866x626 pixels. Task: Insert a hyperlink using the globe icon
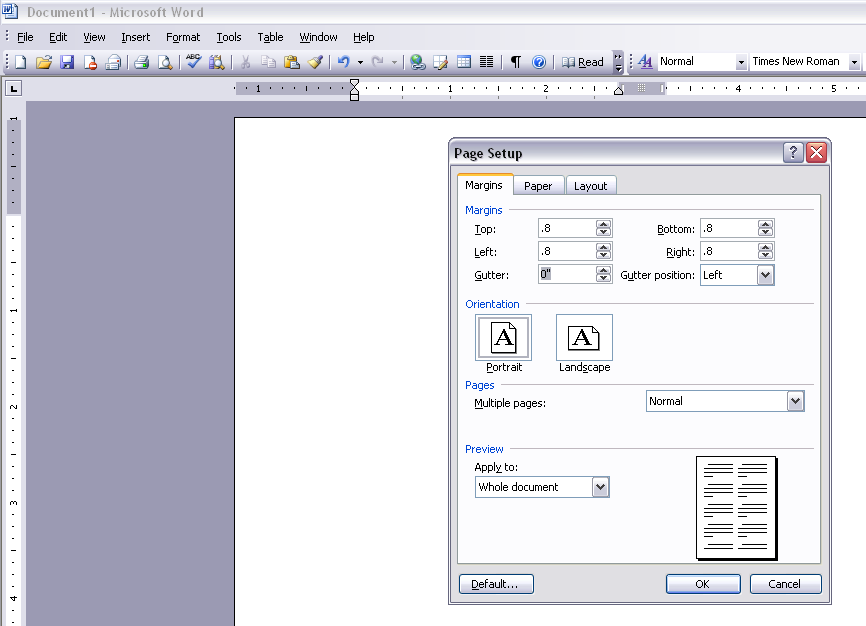418,62
